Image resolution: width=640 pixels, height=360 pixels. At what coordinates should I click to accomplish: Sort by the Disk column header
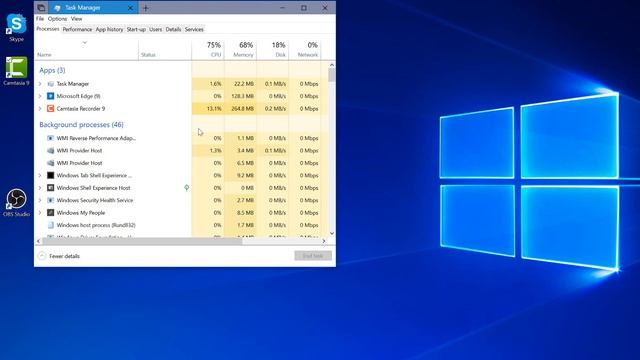(x=273, y=49)
